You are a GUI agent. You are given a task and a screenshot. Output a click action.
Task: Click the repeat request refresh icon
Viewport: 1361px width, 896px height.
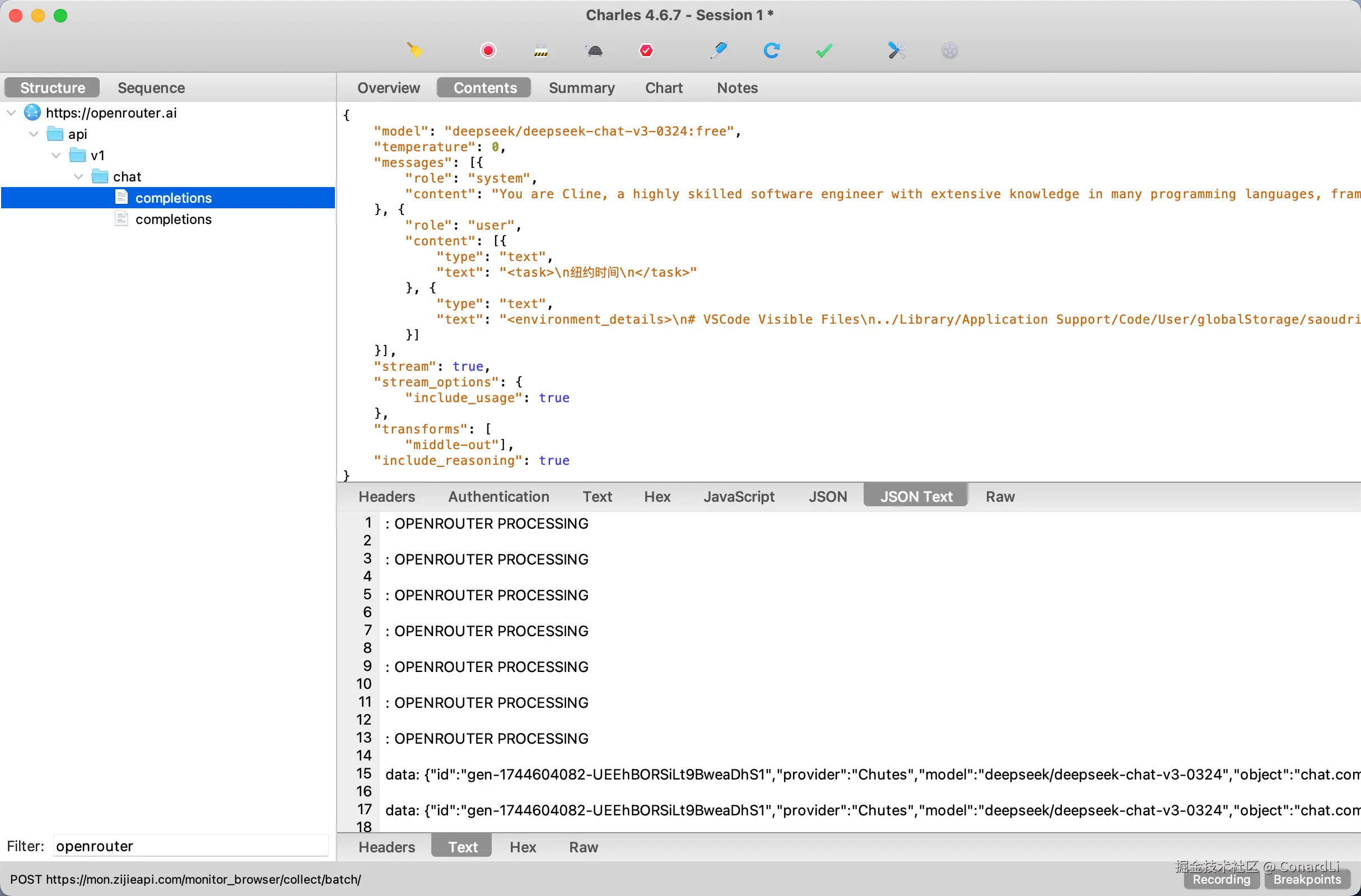tap(771, 50)
